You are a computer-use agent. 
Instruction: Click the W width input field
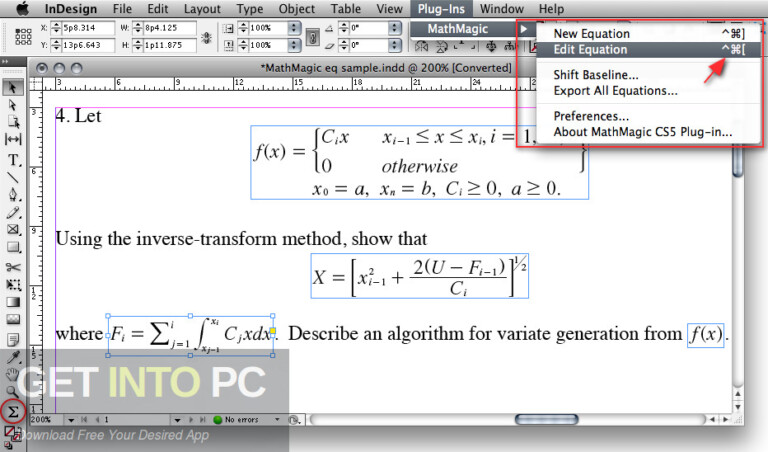coord(169,28)
